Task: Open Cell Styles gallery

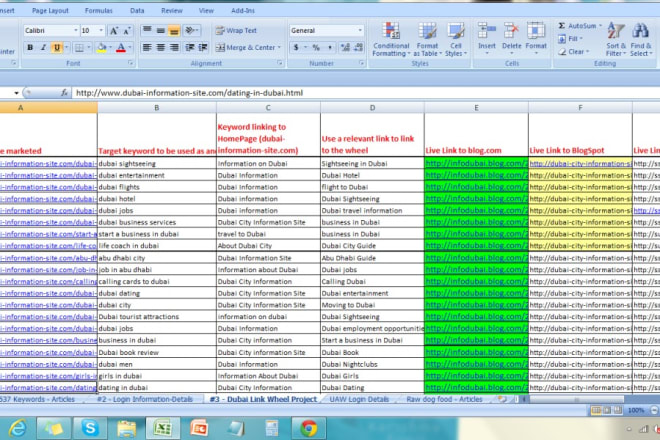Action: [456, 40]
